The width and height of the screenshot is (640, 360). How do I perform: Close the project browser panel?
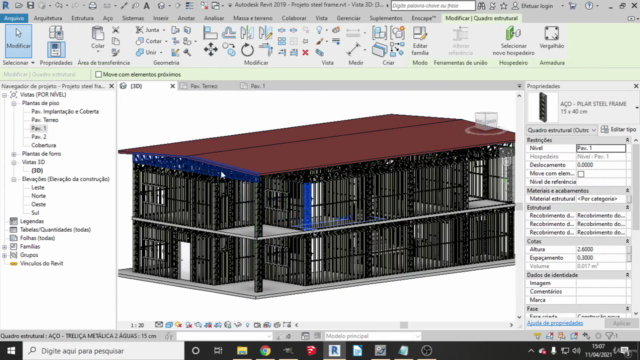pos(111,86)
